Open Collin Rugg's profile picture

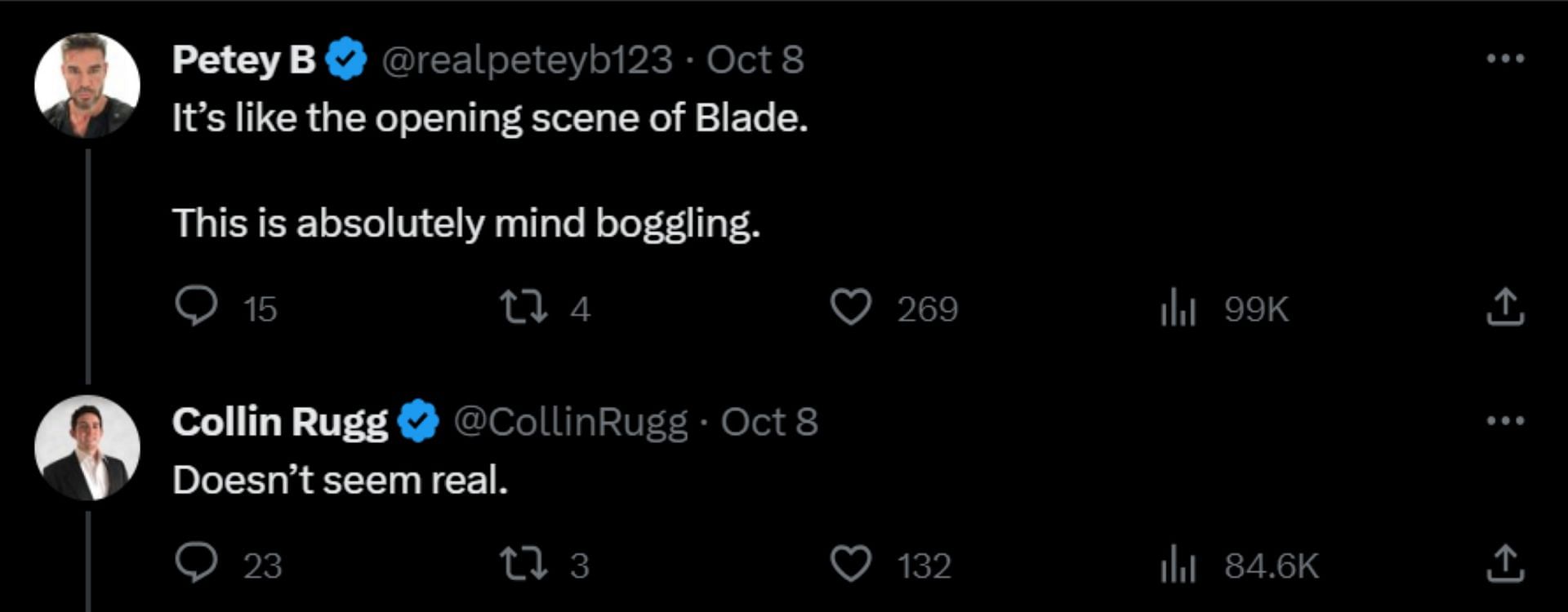coord(87,447)
